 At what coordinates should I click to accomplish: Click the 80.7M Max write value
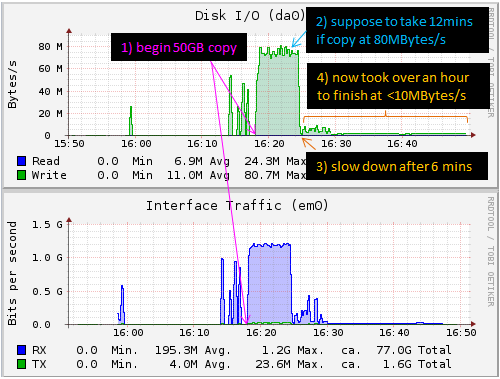(275, 175)
